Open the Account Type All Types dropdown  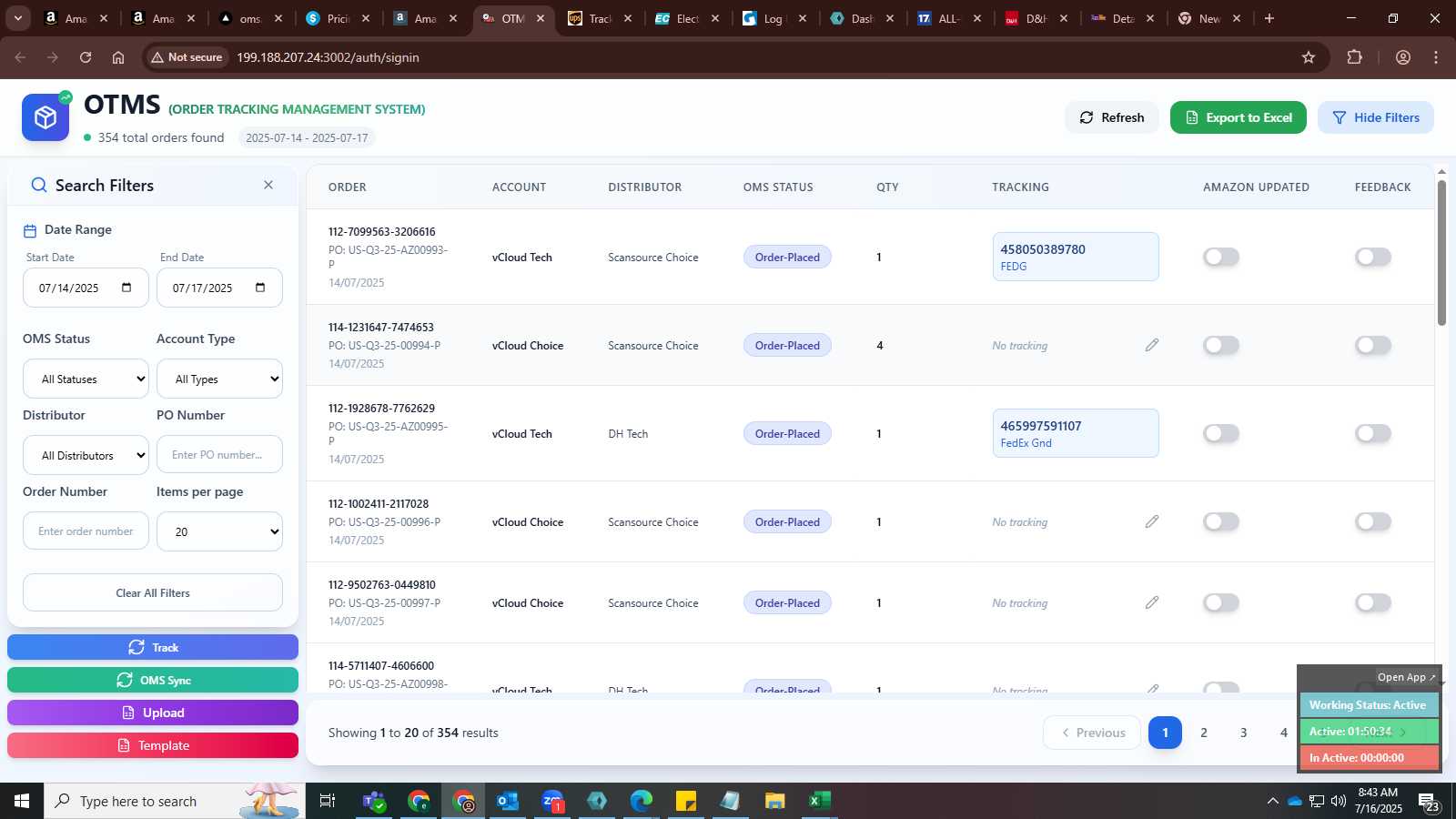(219, 379)
